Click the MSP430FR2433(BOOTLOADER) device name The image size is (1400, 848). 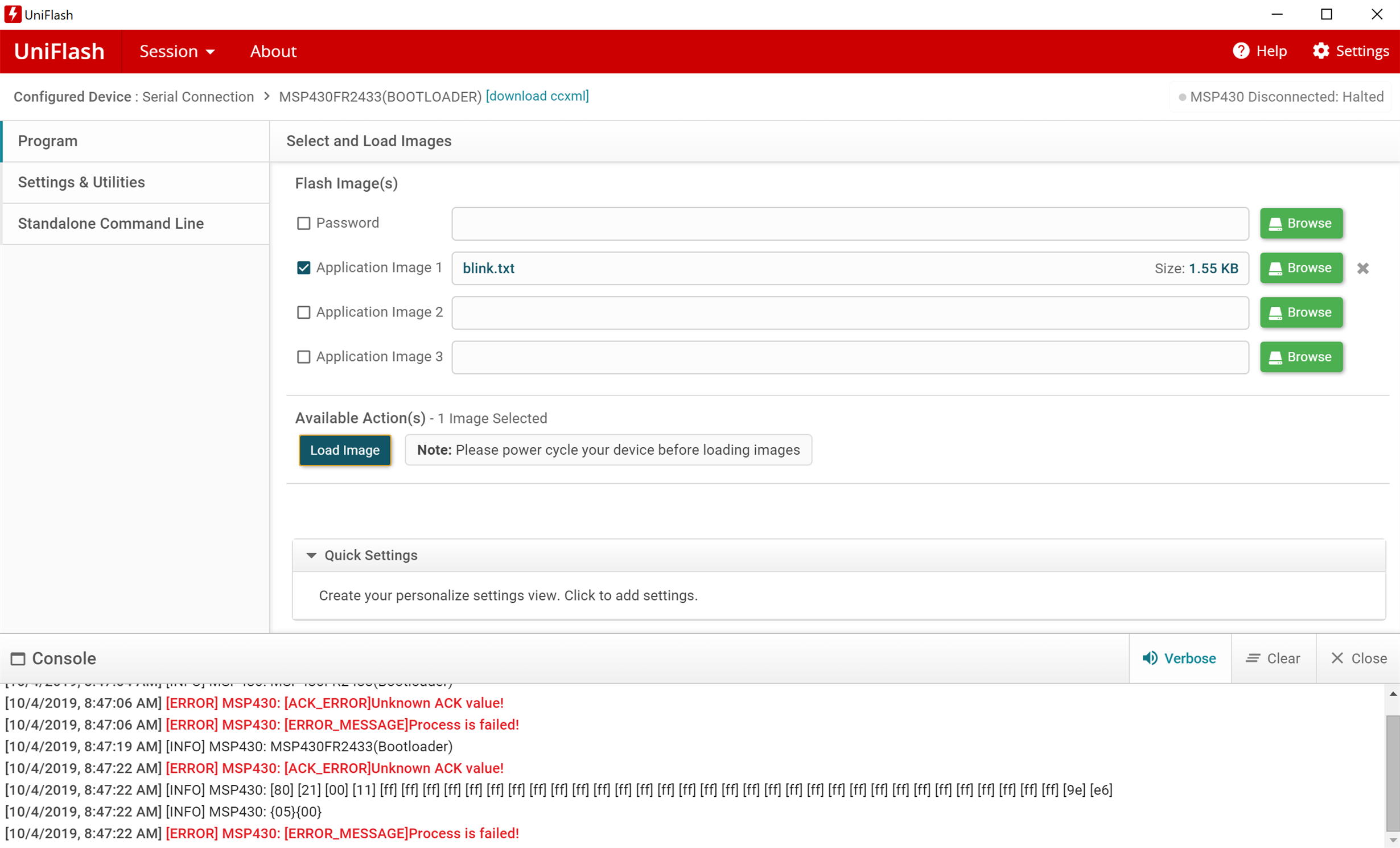380,97
